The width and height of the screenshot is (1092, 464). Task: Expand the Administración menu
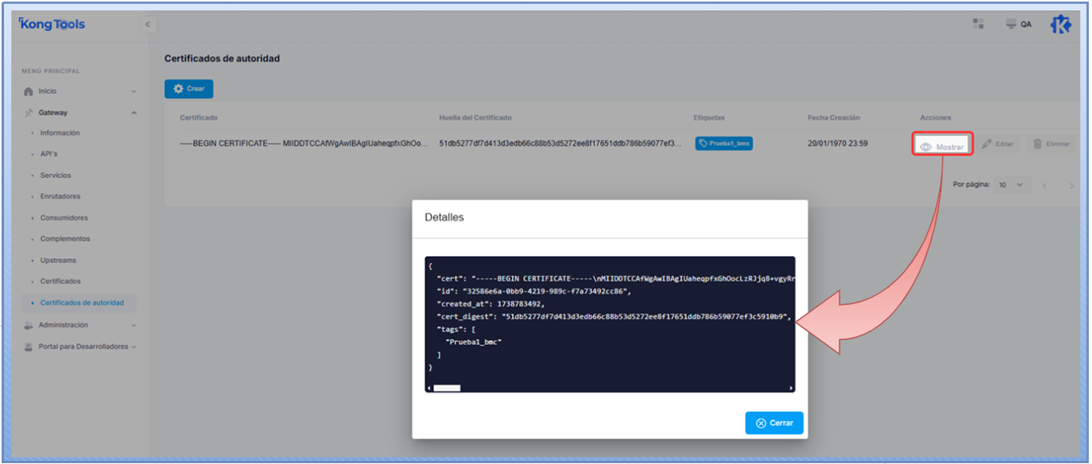134,325
